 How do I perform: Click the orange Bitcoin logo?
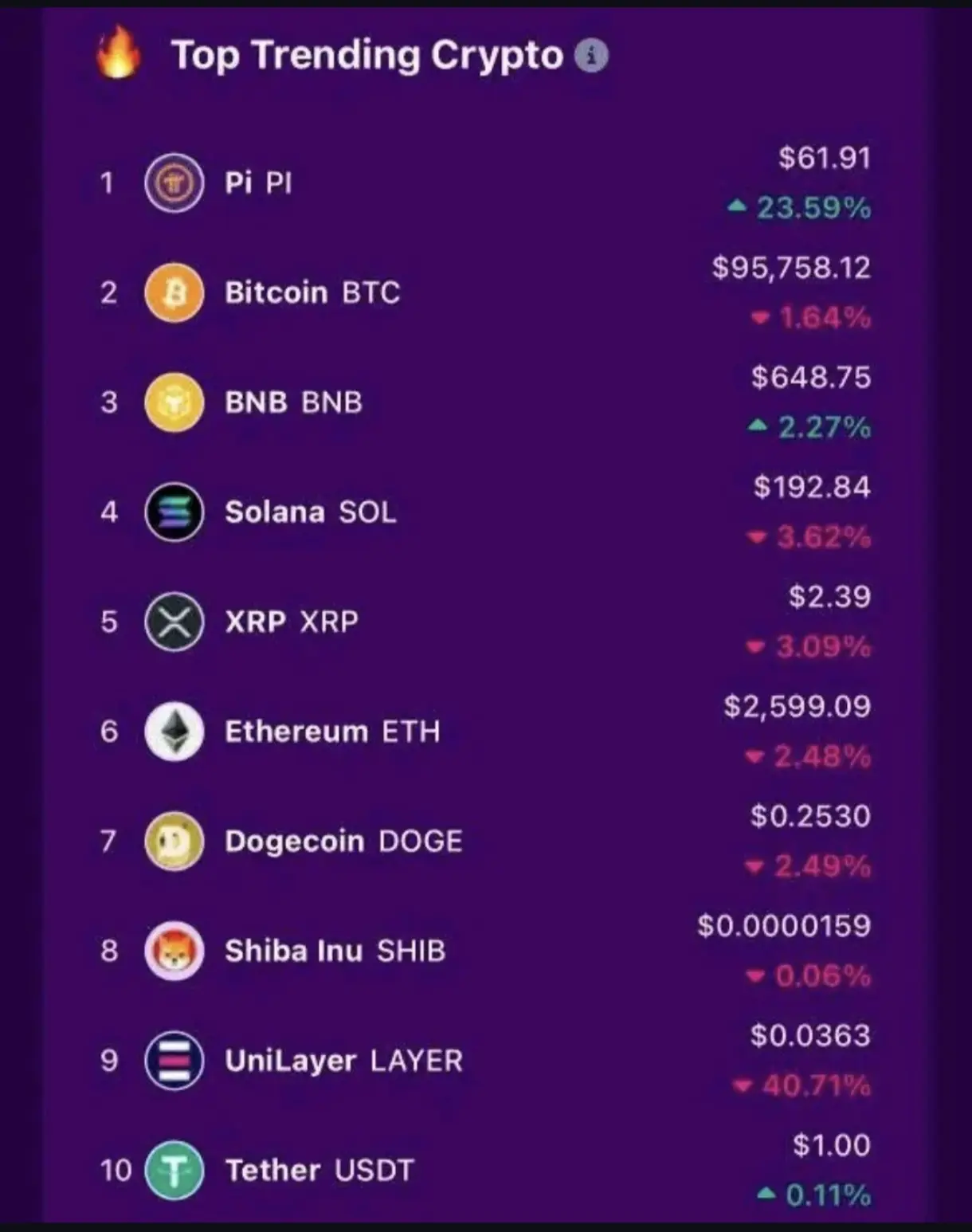[174, 292]
